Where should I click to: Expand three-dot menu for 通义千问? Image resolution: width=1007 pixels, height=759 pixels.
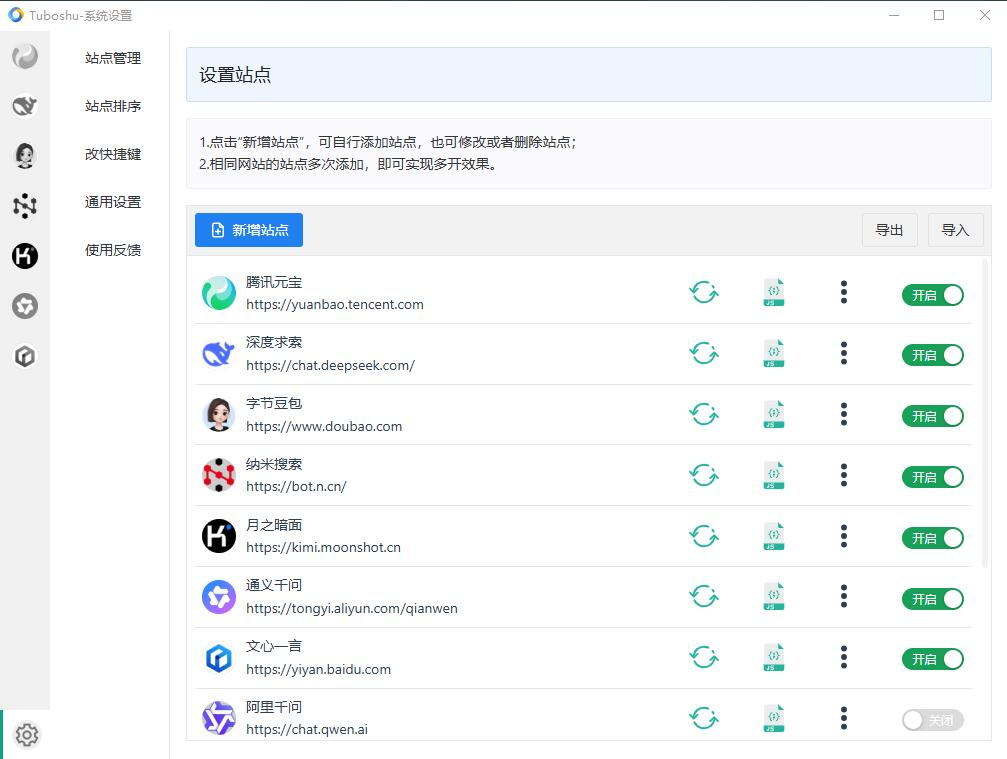click(x=844, y=598)
